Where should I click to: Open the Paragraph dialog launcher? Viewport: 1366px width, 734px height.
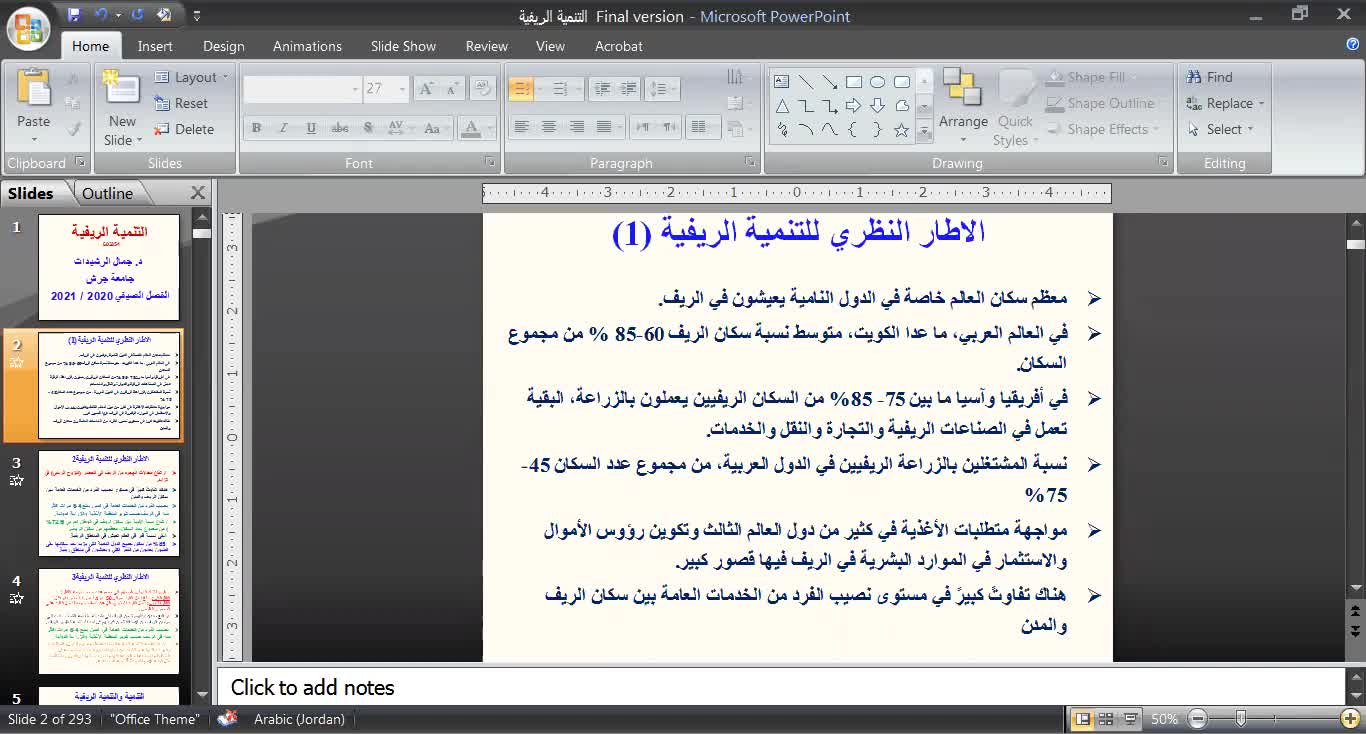(749, 162)
